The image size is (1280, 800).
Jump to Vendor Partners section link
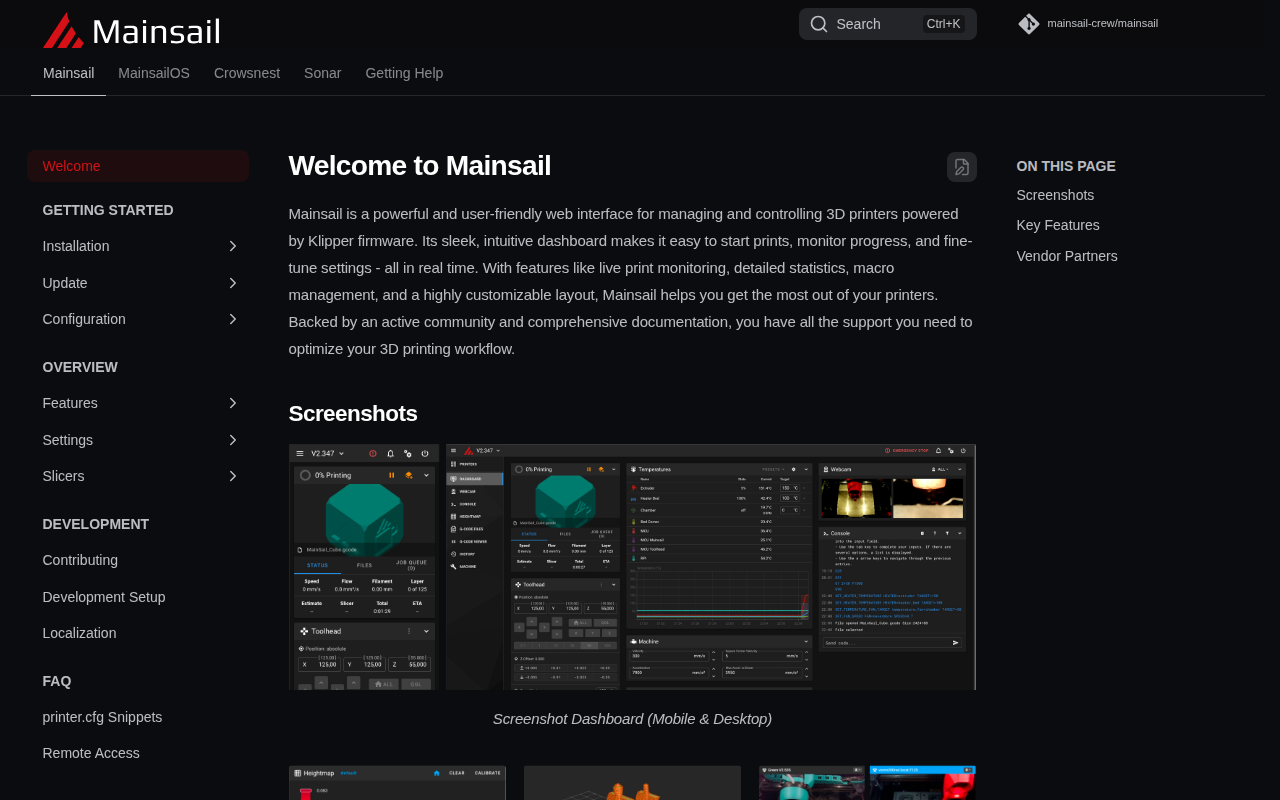point(1067,256)
